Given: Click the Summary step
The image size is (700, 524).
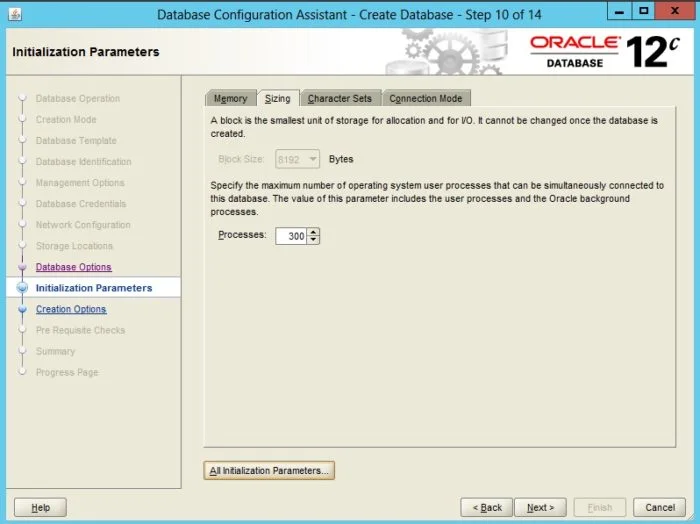Looking at the screenshot, I should pos(55,351).
